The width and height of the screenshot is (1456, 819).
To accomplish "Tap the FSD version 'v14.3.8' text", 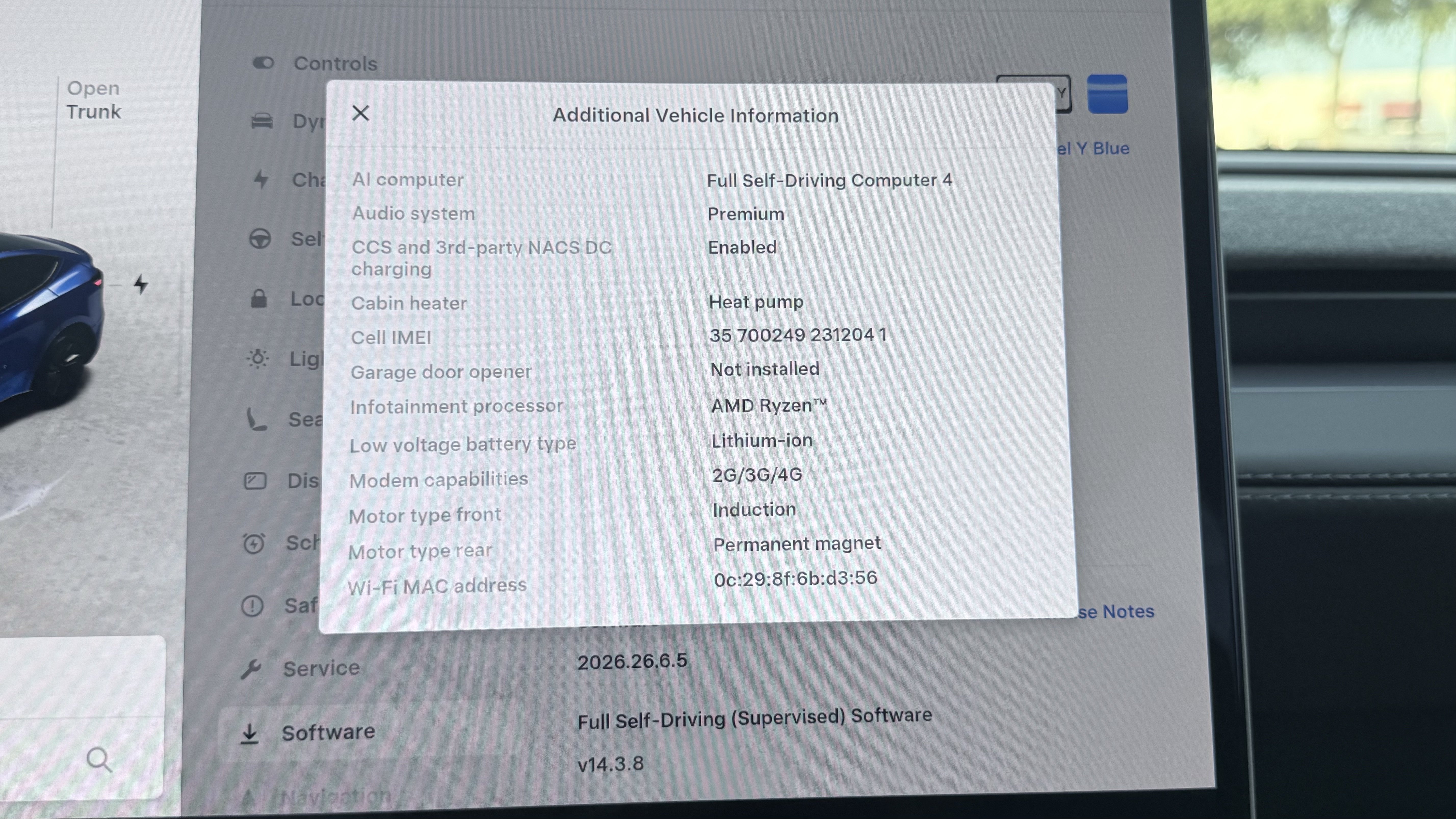I will [x=610, y=764].
